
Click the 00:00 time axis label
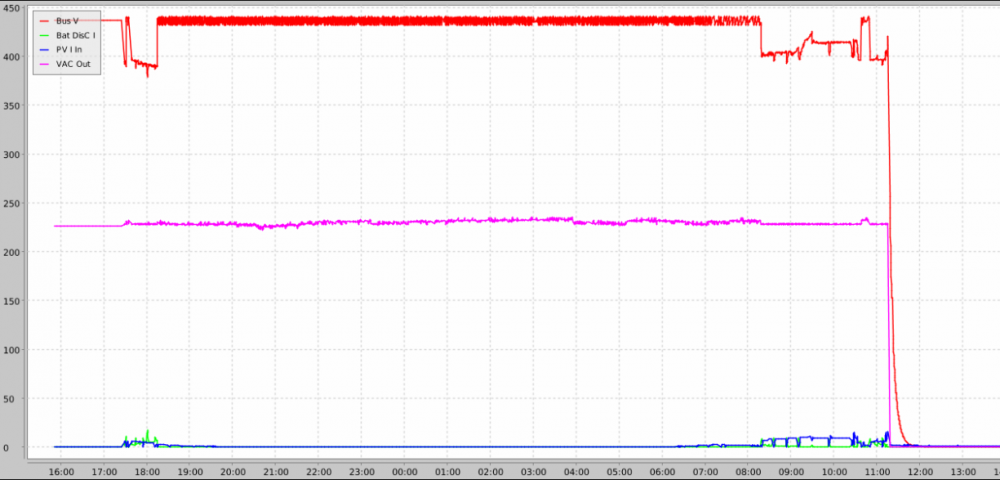pos(404,472)
